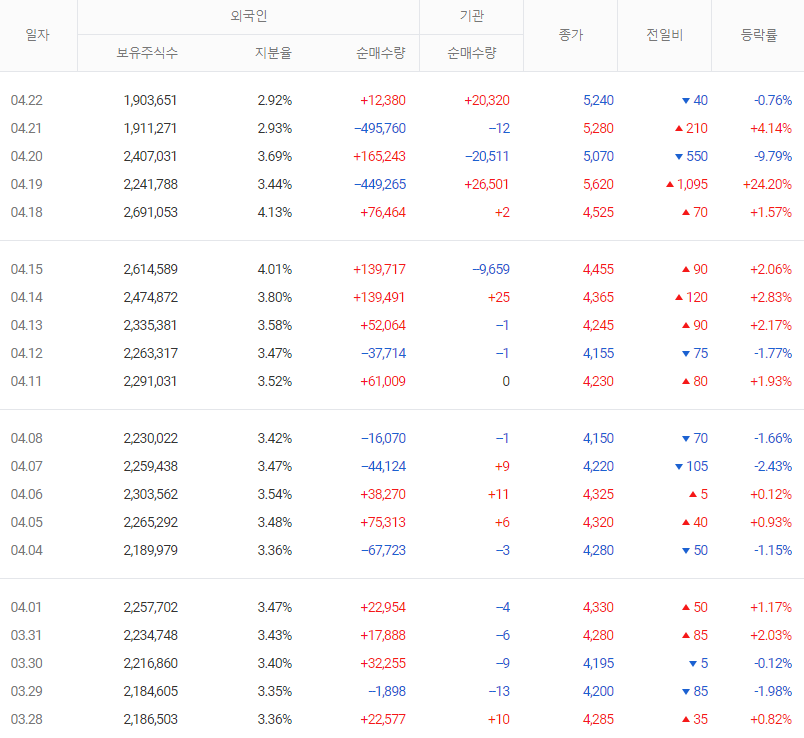Select the 04.05 date cell
This screenshot has width=804, height=738.
(x=27, y=523)
